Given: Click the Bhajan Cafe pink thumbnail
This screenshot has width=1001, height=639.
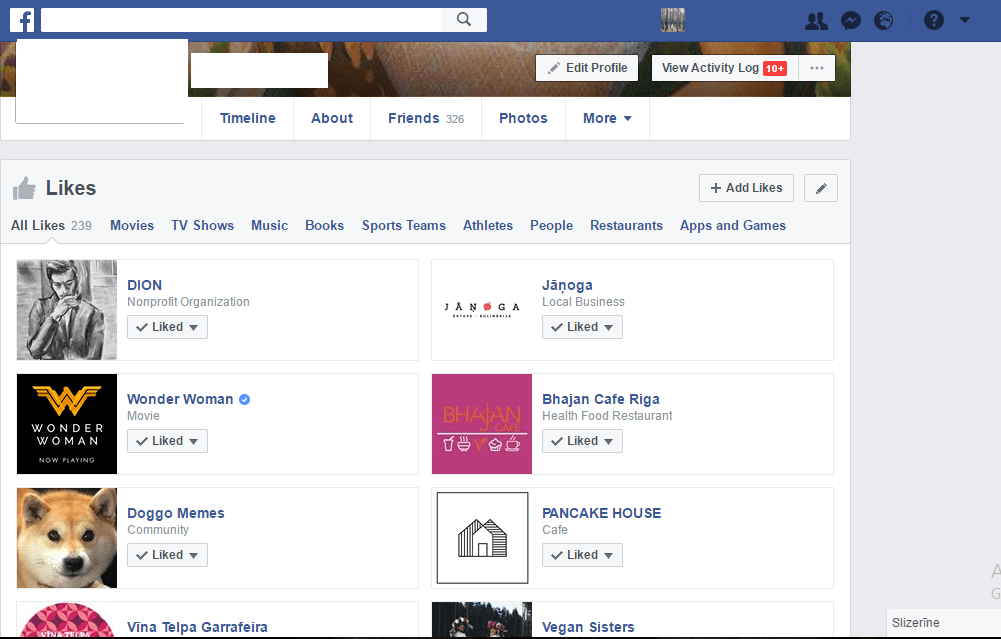Looking at the screenshot, I should coord(482,424).
